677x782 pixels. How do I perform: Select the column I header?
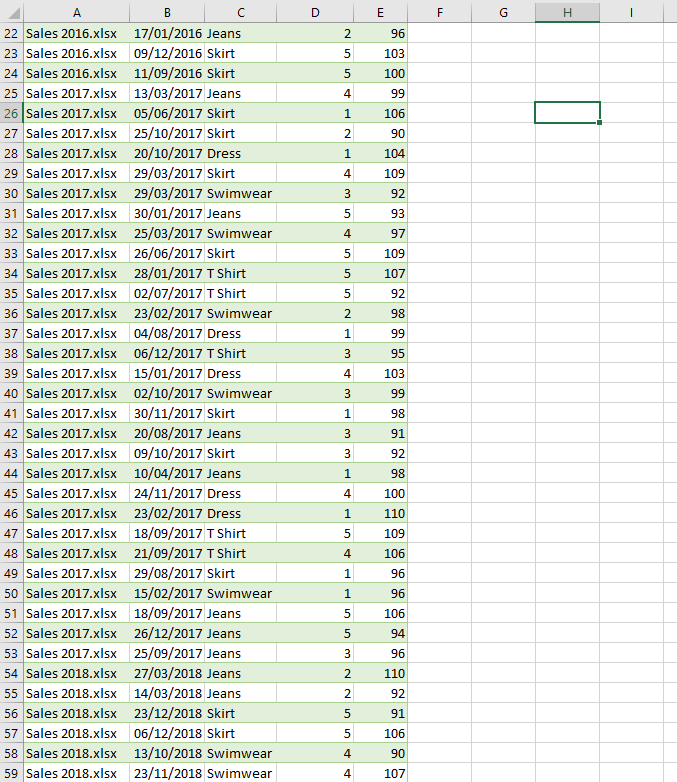pos(632,12)
